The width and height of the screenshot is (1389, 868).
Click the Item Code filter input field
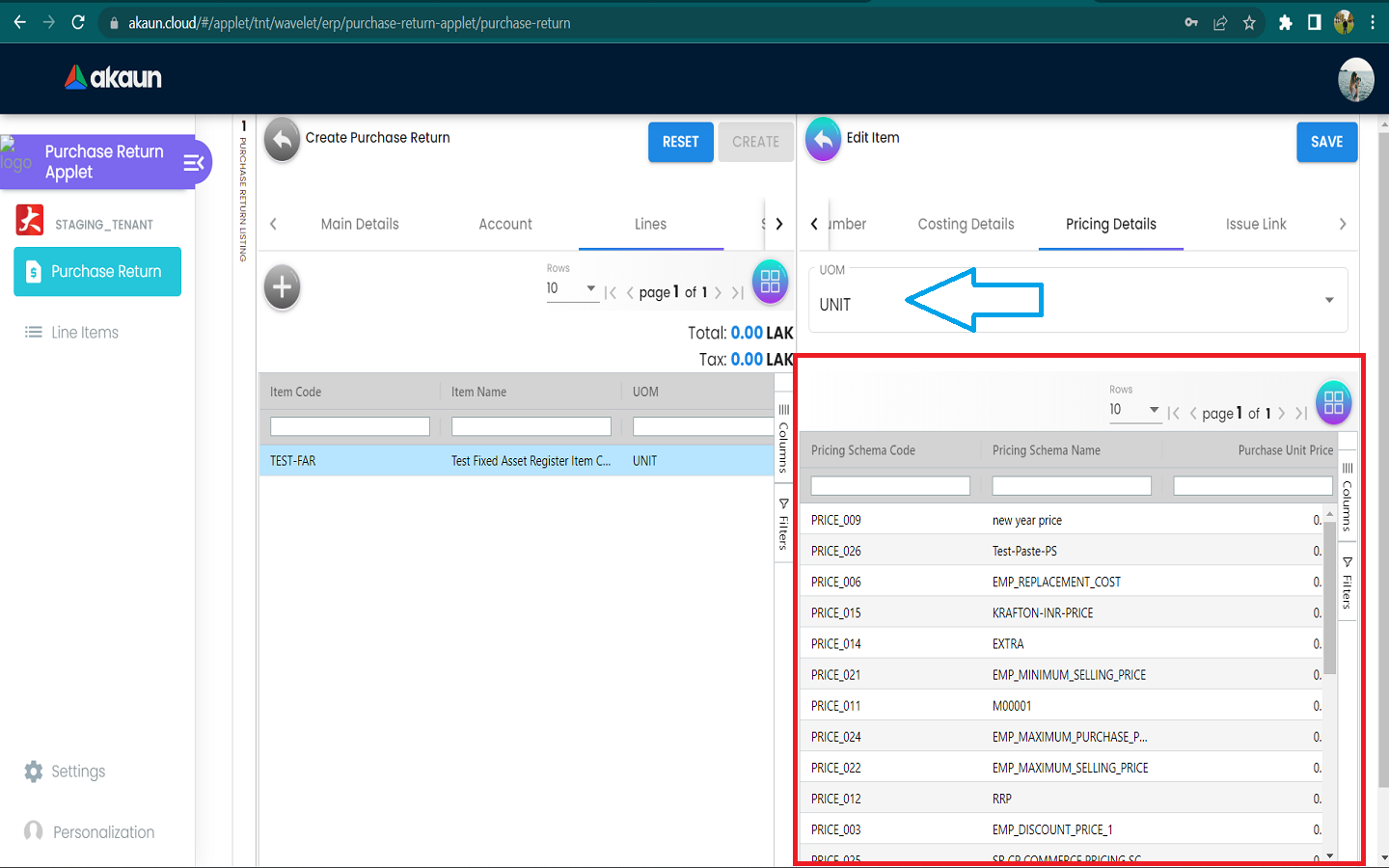[349, 426]
